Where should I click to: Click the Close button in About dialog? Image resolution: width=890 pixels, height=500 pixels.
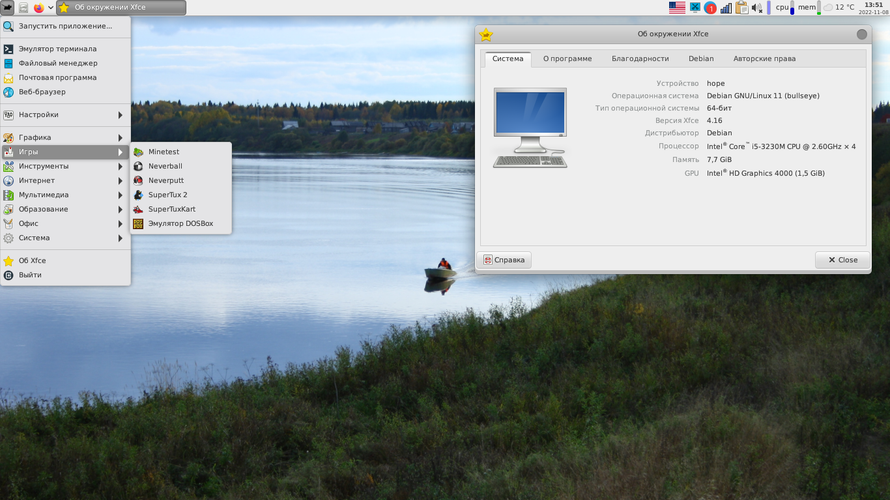tap(842, 260)
